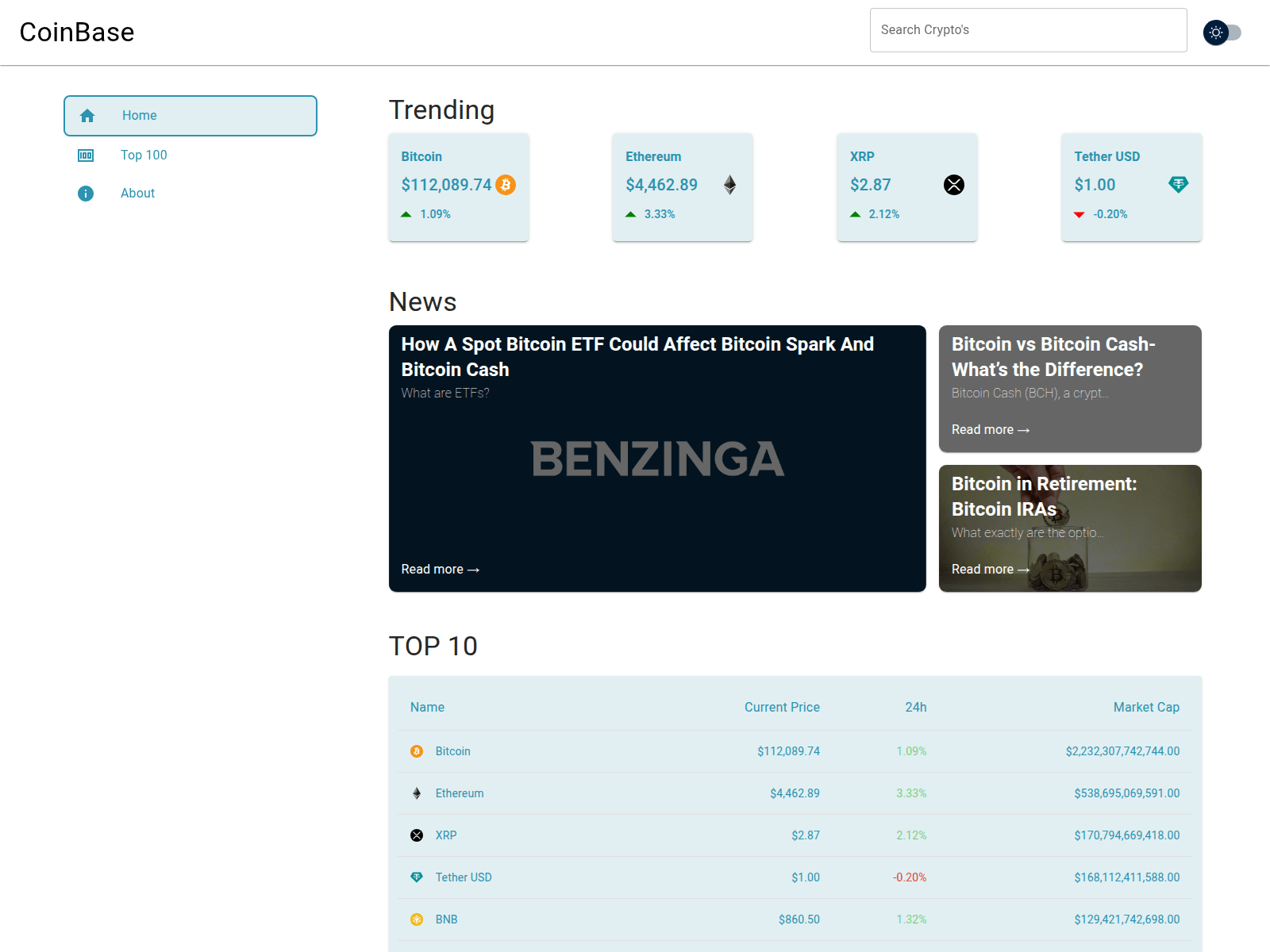The image size is (1270, 952).
Task: Toggle the dark mode switch
Action: click(x=1222, y=33)
